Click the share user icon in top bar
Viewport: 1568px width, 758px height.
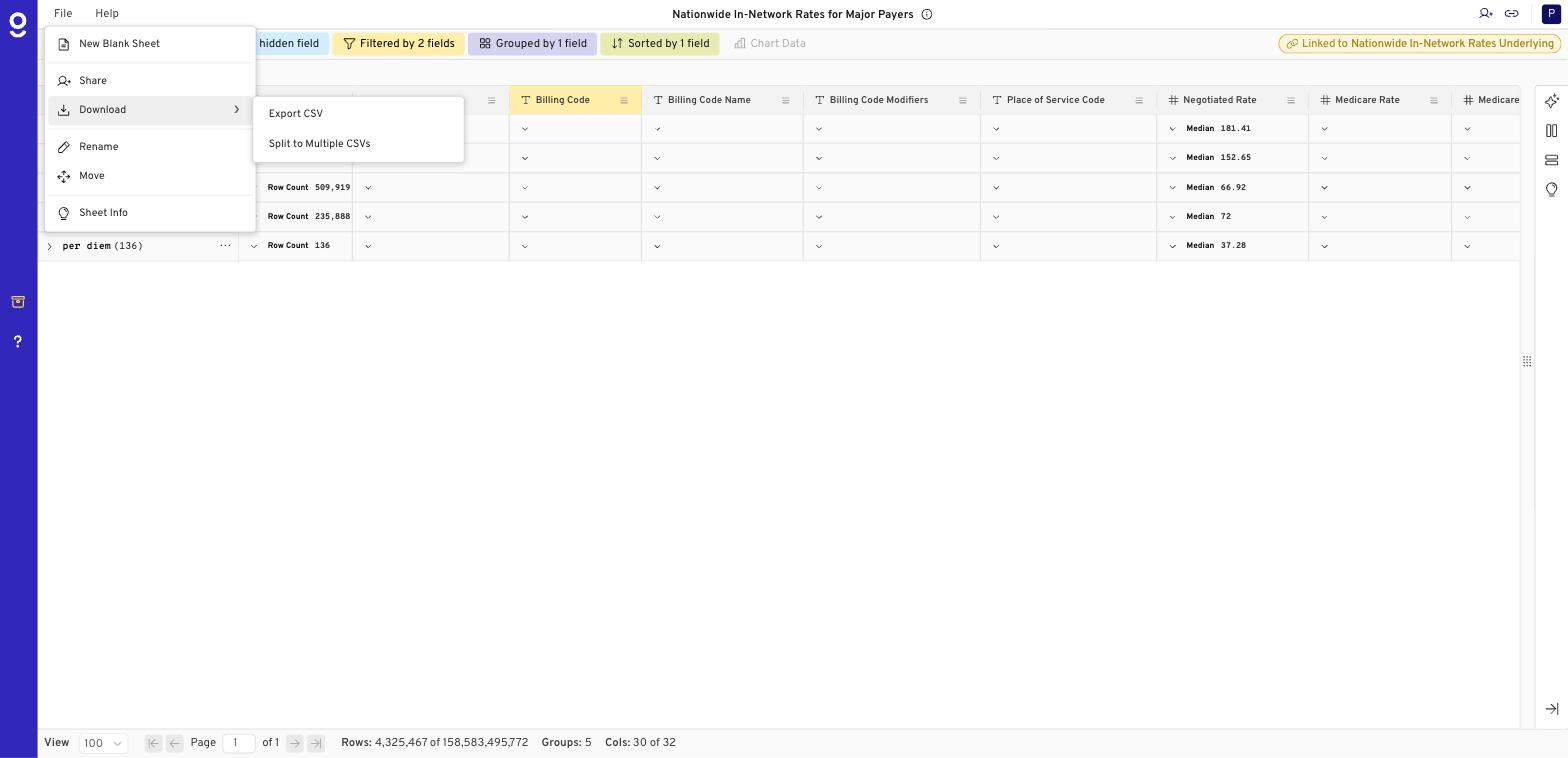(1486, 14)
